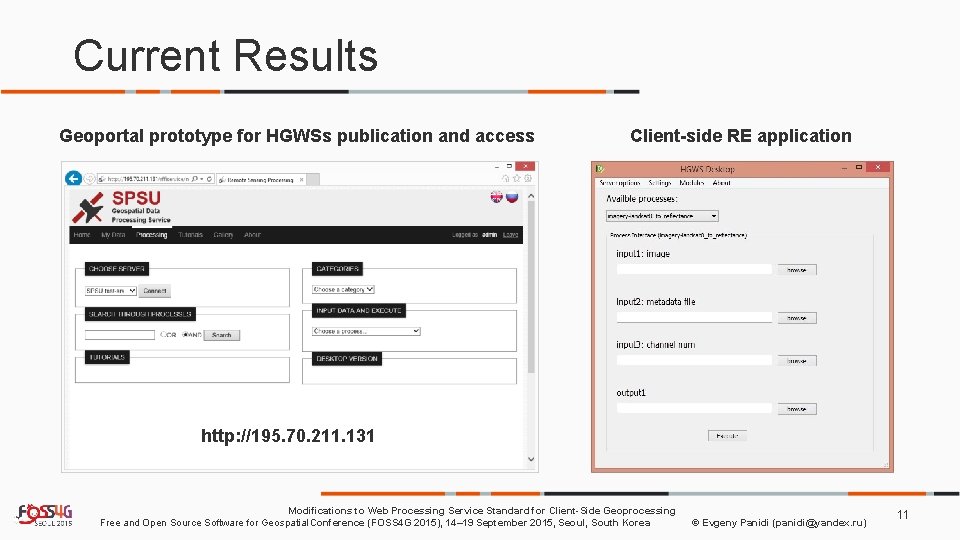This screenshot has width=960, height=540.
Task: Select the OR radio button
Action: click(163, 335)
